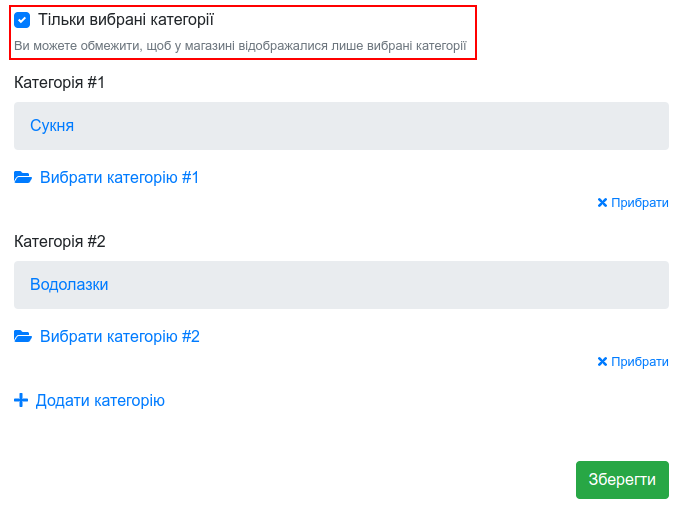Open the 'Водолазки' category link
Viewport: 682px width, 513px height.
pyautogui.click(x=69, y=285)
